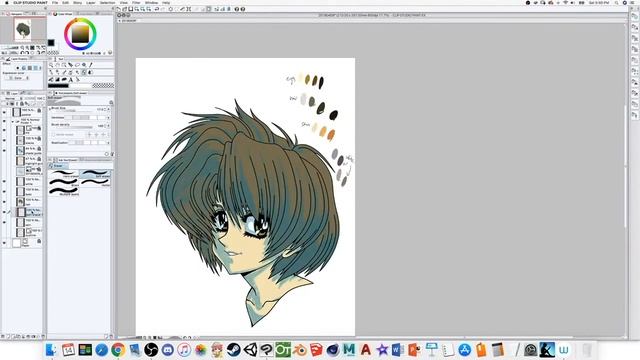Click the New file icon in command bar
Viewport: 640px width, 360px height.
(119, 9)
